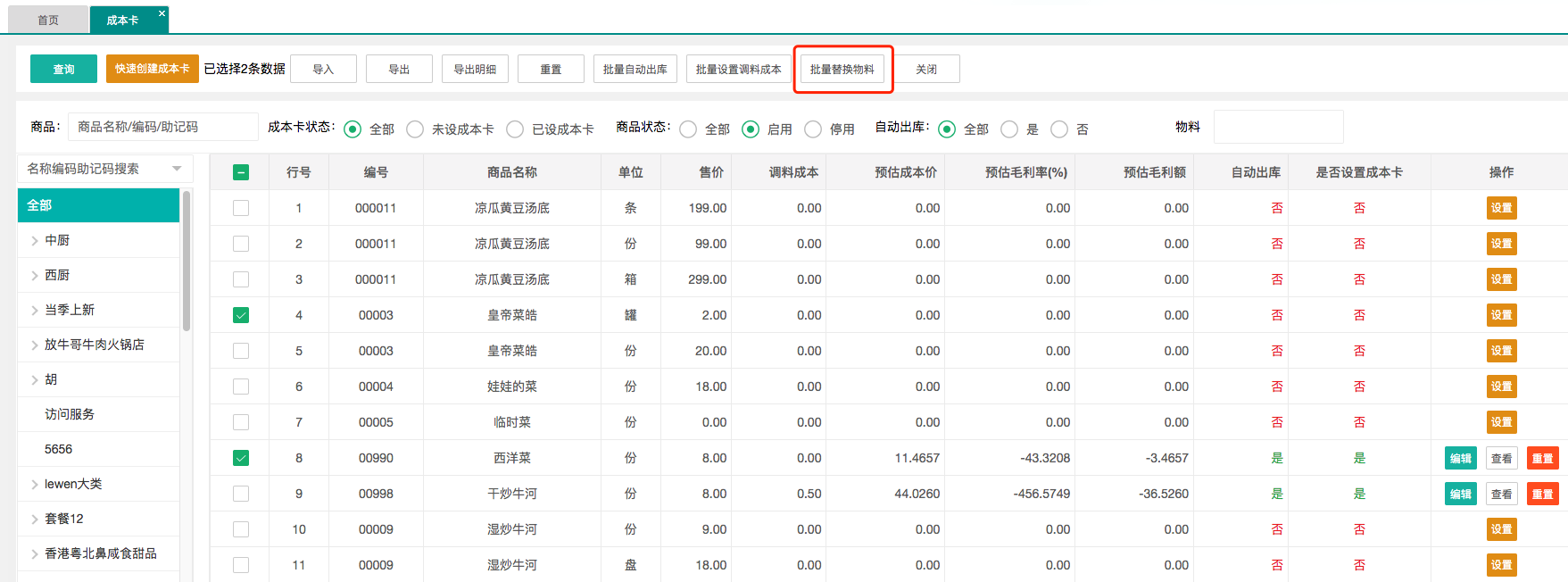Image resolution: width=1568 pixels, height=582 pixels.
Task: Check the row 1 凉瓜黄豆汤底 checkbox
Action: click(x=241, y=208)
